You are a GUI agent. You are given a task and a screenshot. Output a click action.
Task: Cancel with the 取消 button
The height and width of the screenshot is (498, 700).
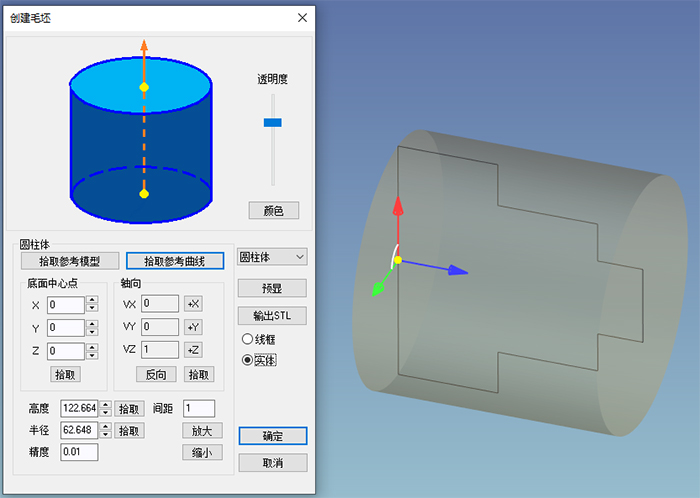click(273, 463)
